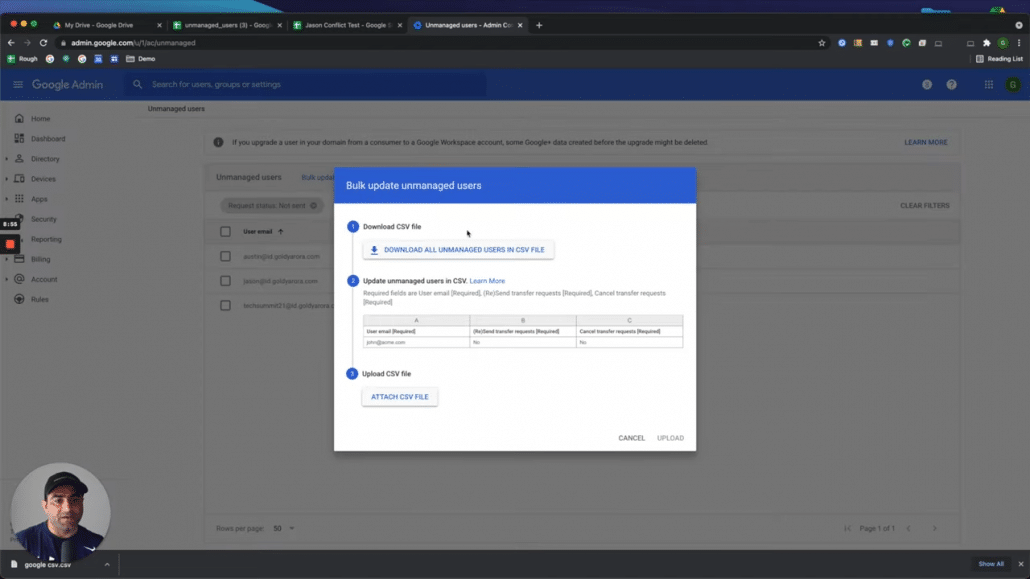Open the Rough bookmark
1030x579 pixels.
tap(22, 58)
